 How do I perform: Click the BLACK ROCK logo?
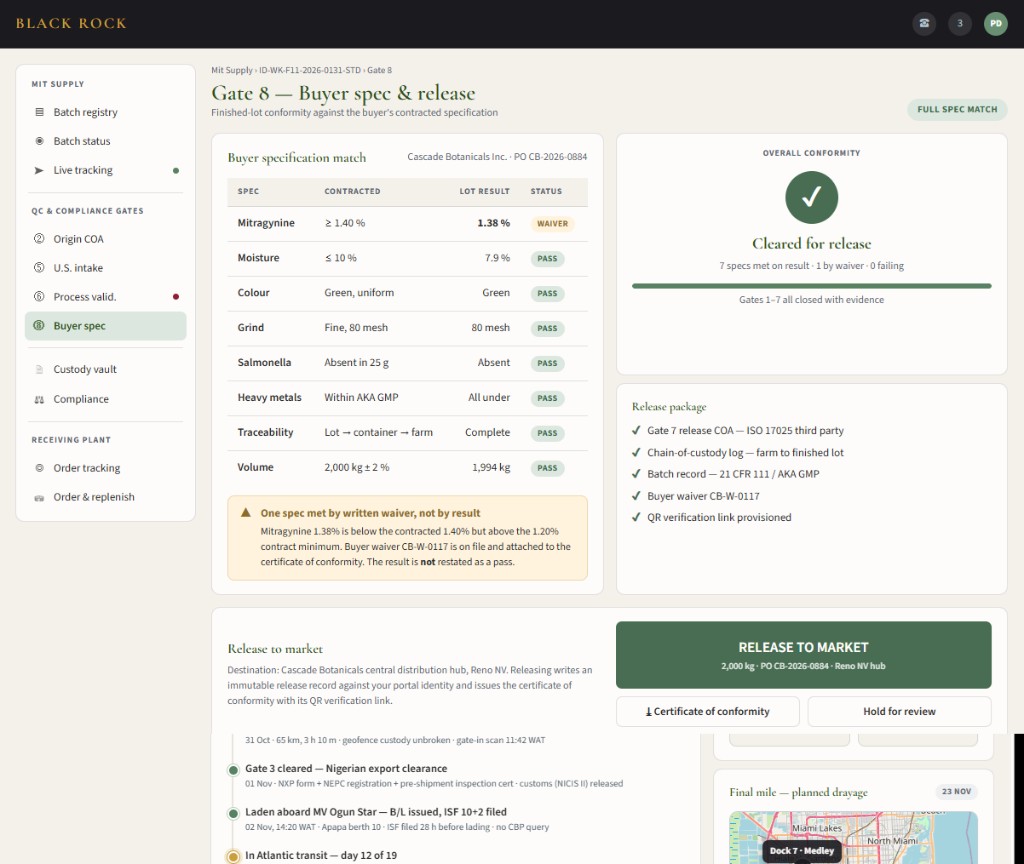pos(71,24)
